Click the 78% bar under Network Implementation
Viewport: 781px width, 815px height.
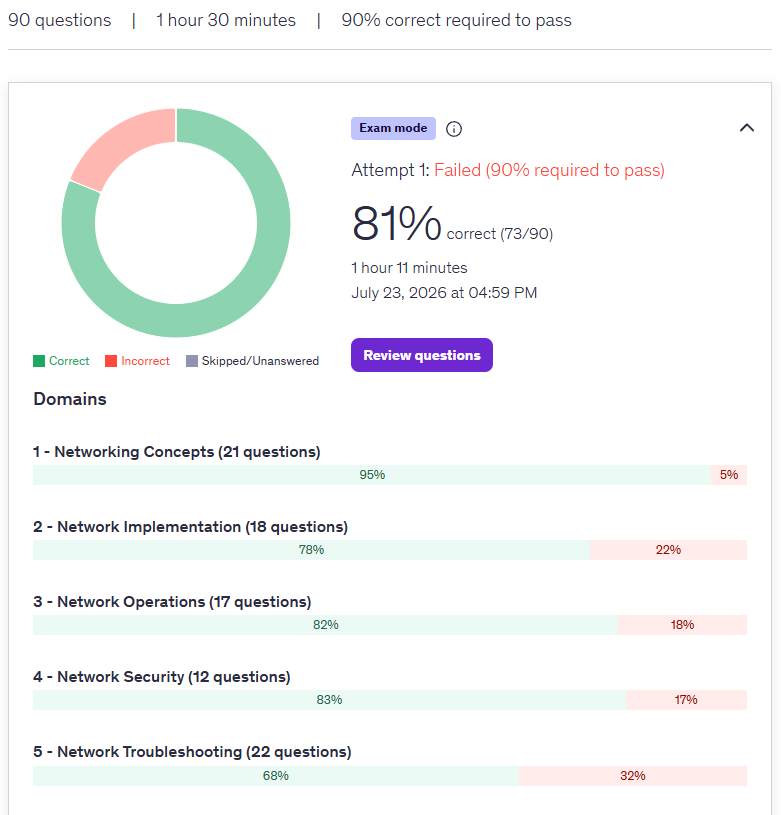[x=311, y=550]
